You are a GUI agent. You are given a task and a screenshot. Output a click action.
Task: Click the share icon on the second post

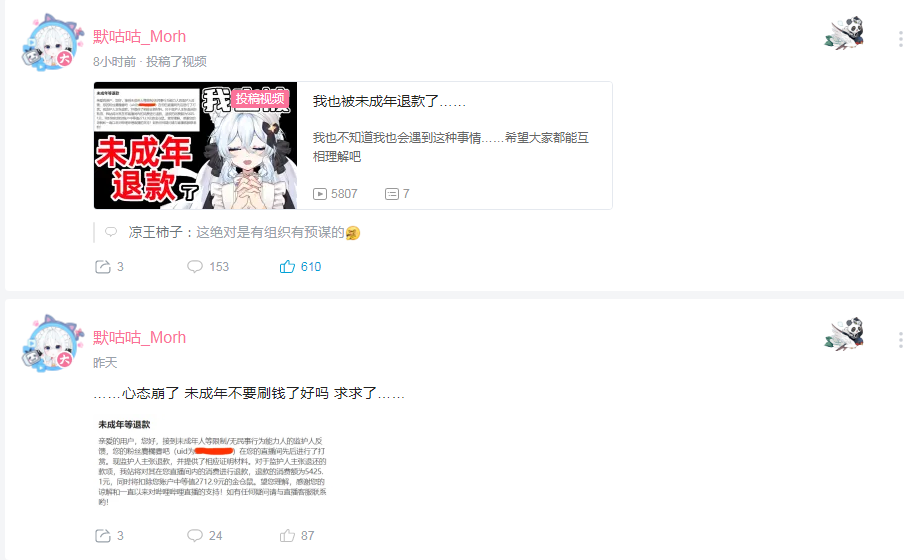103,536
